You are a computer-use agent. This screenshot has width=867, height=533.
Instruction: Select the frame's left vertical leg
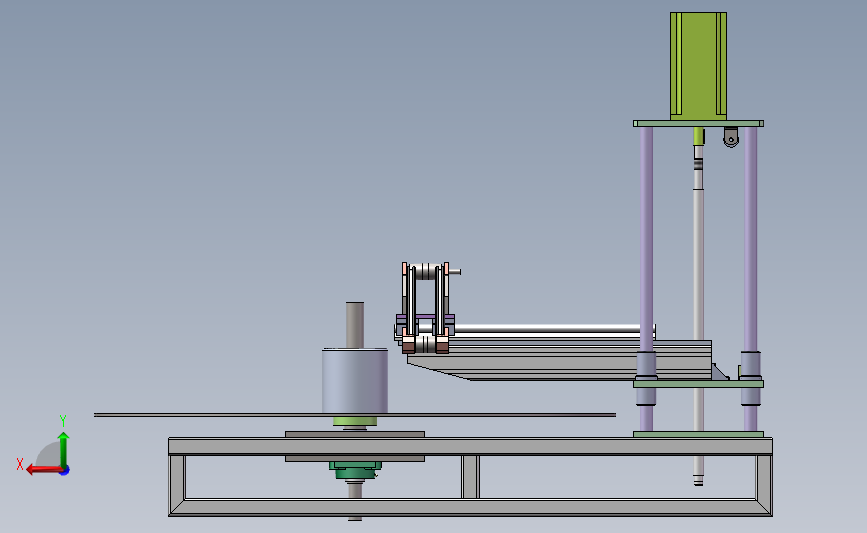click(x=177, y=477)
